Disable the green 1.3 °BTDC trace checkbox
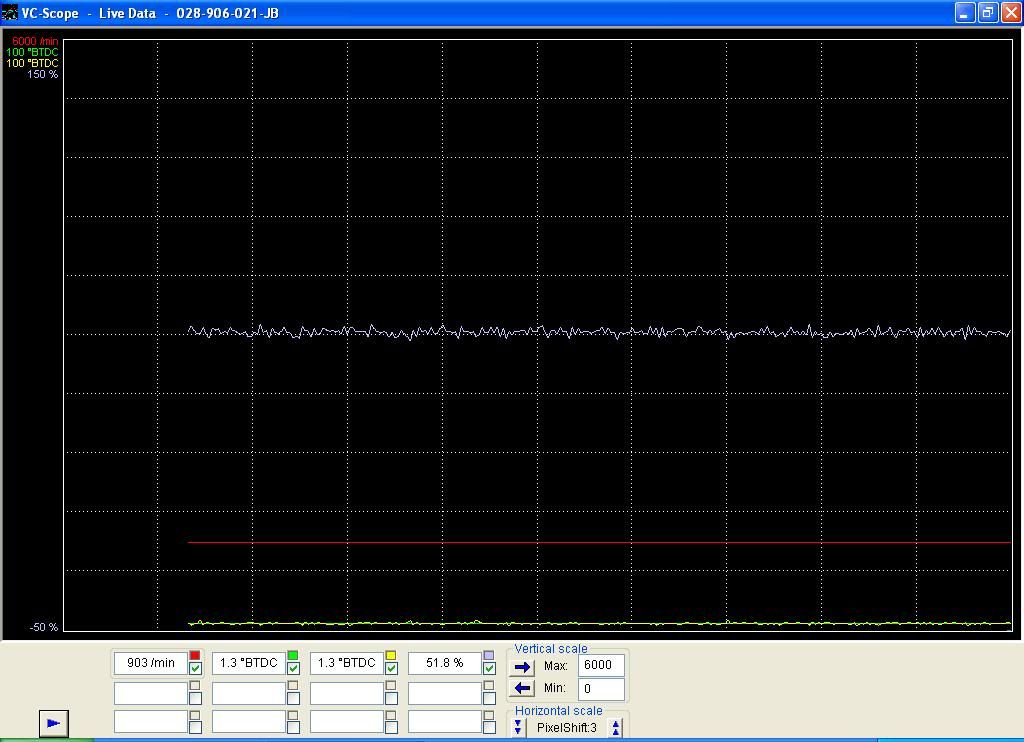Image resolution: width=1024 pixels, height=742 pixels. point(294,668)
